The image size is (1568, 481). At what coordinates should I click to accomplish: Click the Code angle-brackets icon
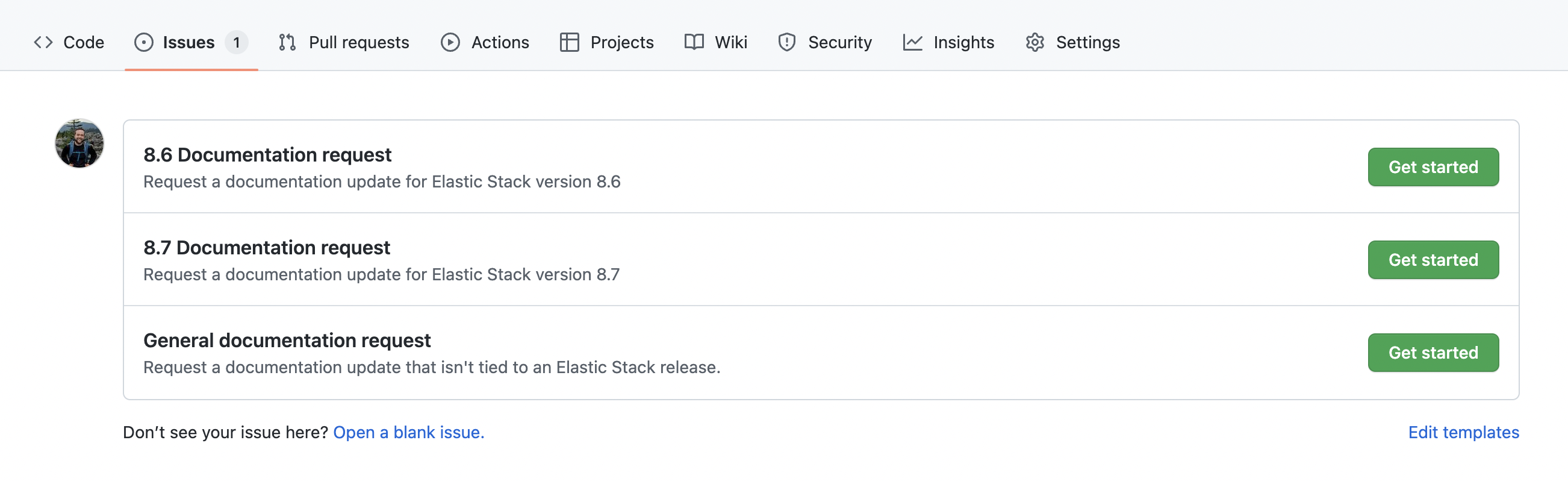click(43, 42)
